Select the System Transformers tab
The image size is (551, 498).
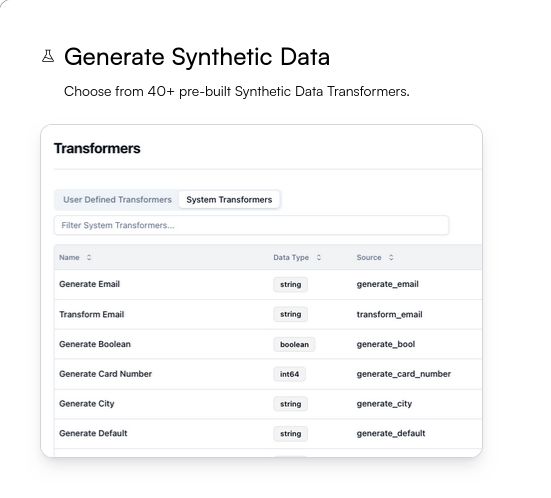pyautogui.click(x=229, y=200)
